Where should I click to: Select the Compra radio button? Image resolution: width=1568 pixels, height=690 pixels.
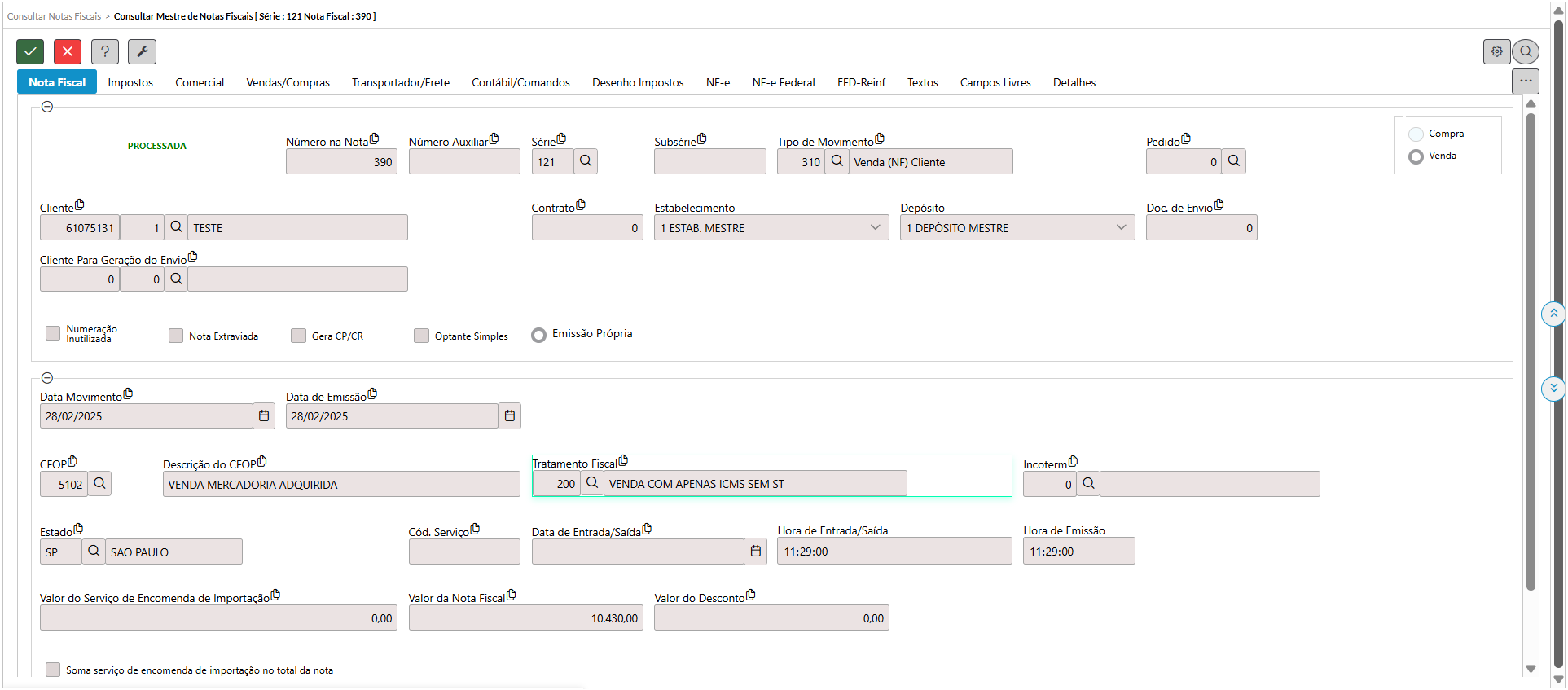[x=1416, y=134]
